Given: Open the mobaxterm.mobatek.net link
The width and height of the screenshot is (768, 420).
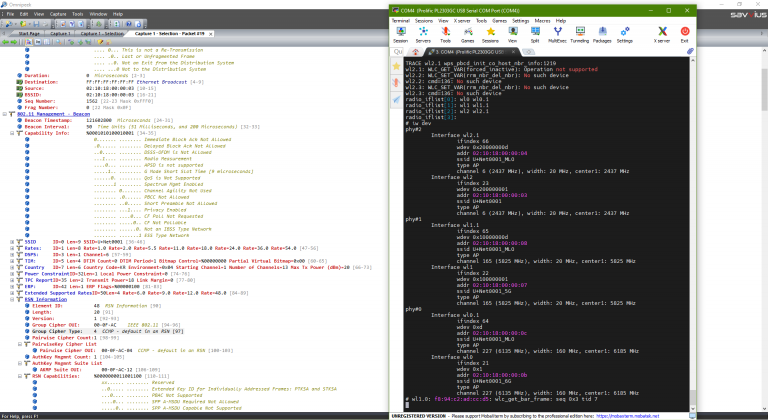Looking at the screenshot, I should pos(627,416).
